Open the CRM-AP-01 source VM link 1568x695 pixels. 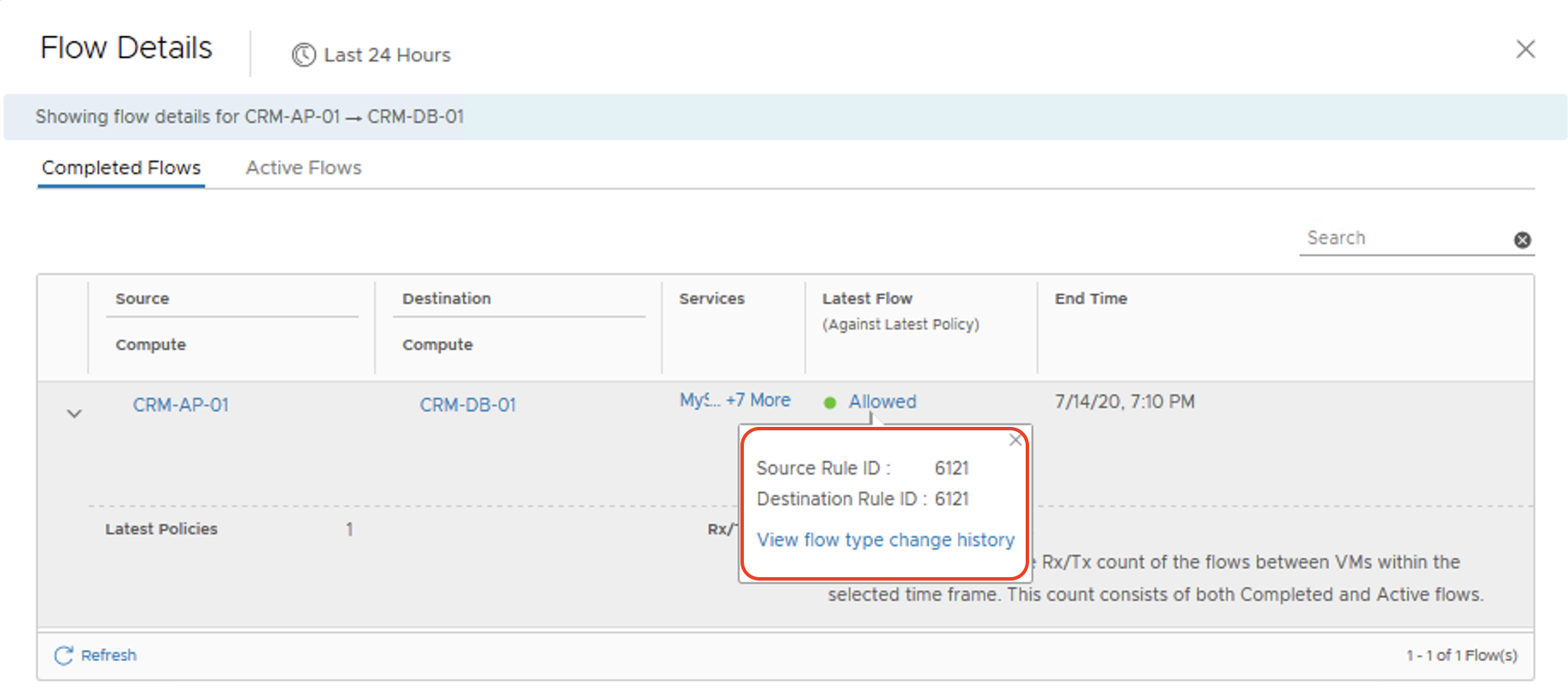tap(180, 405)
